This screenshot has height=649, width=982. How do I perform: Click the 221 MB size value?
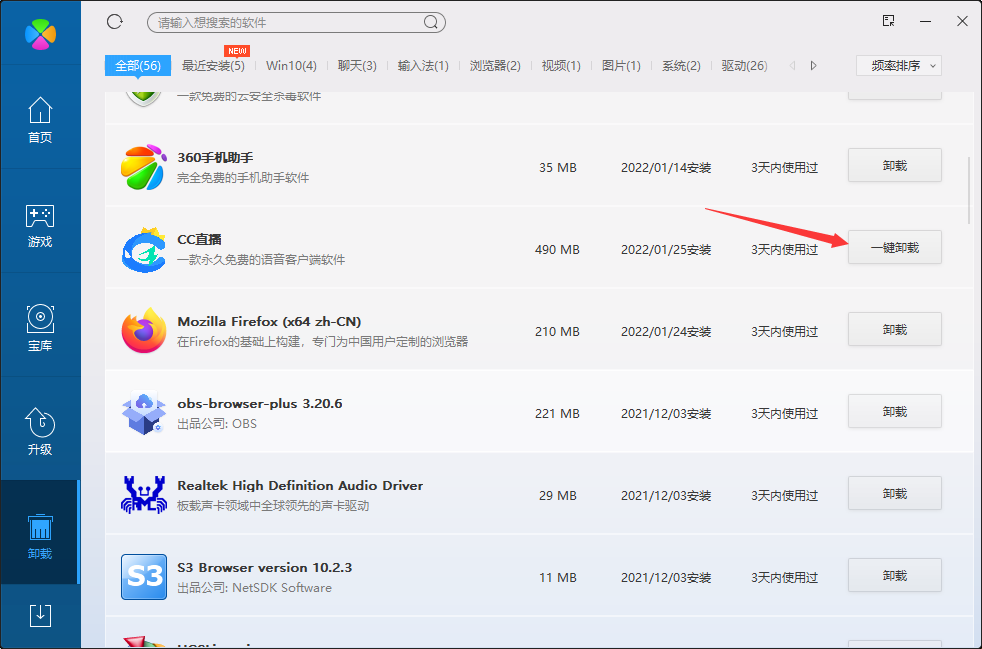557,413
